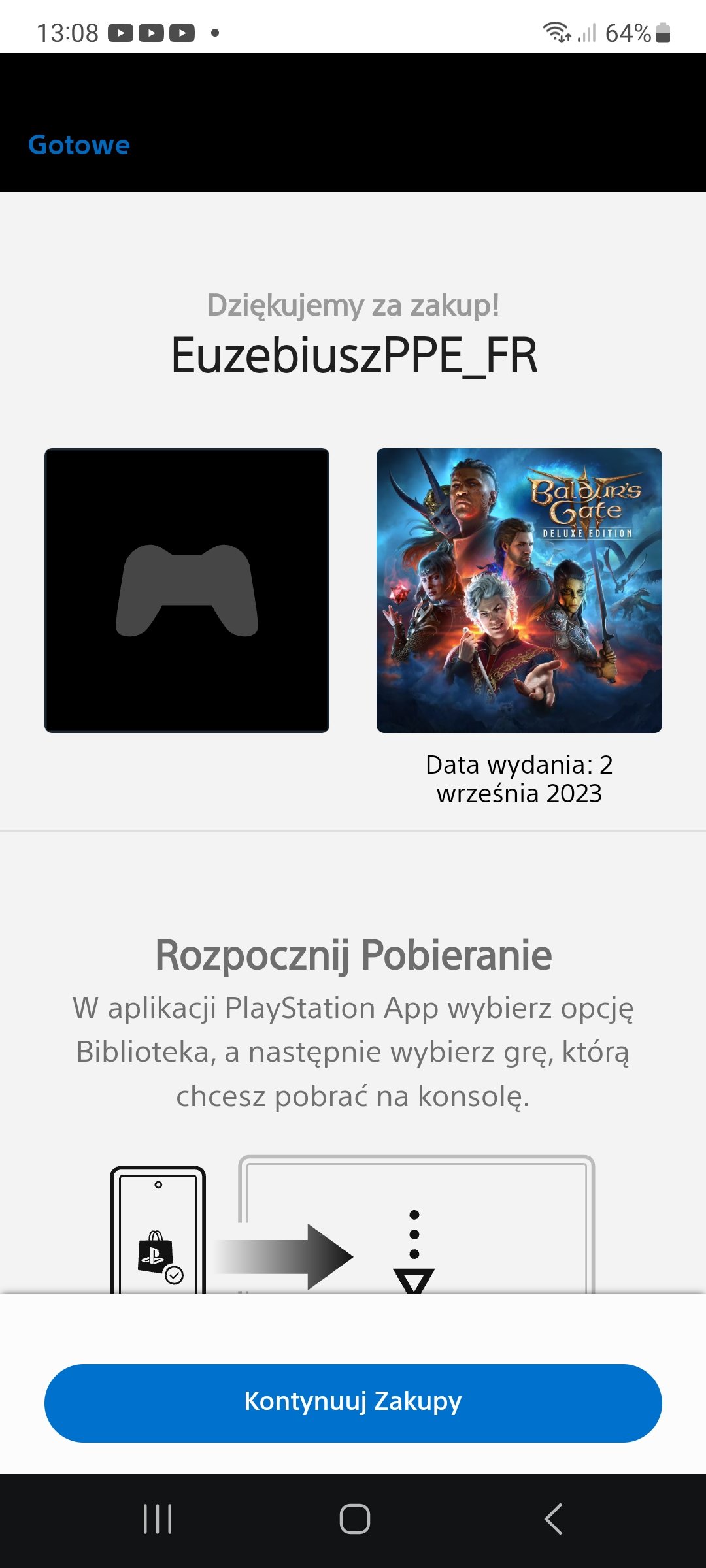Tap the download dots arrow icon
This screenshot has width=706, height=1568.
click(414, 1251)
